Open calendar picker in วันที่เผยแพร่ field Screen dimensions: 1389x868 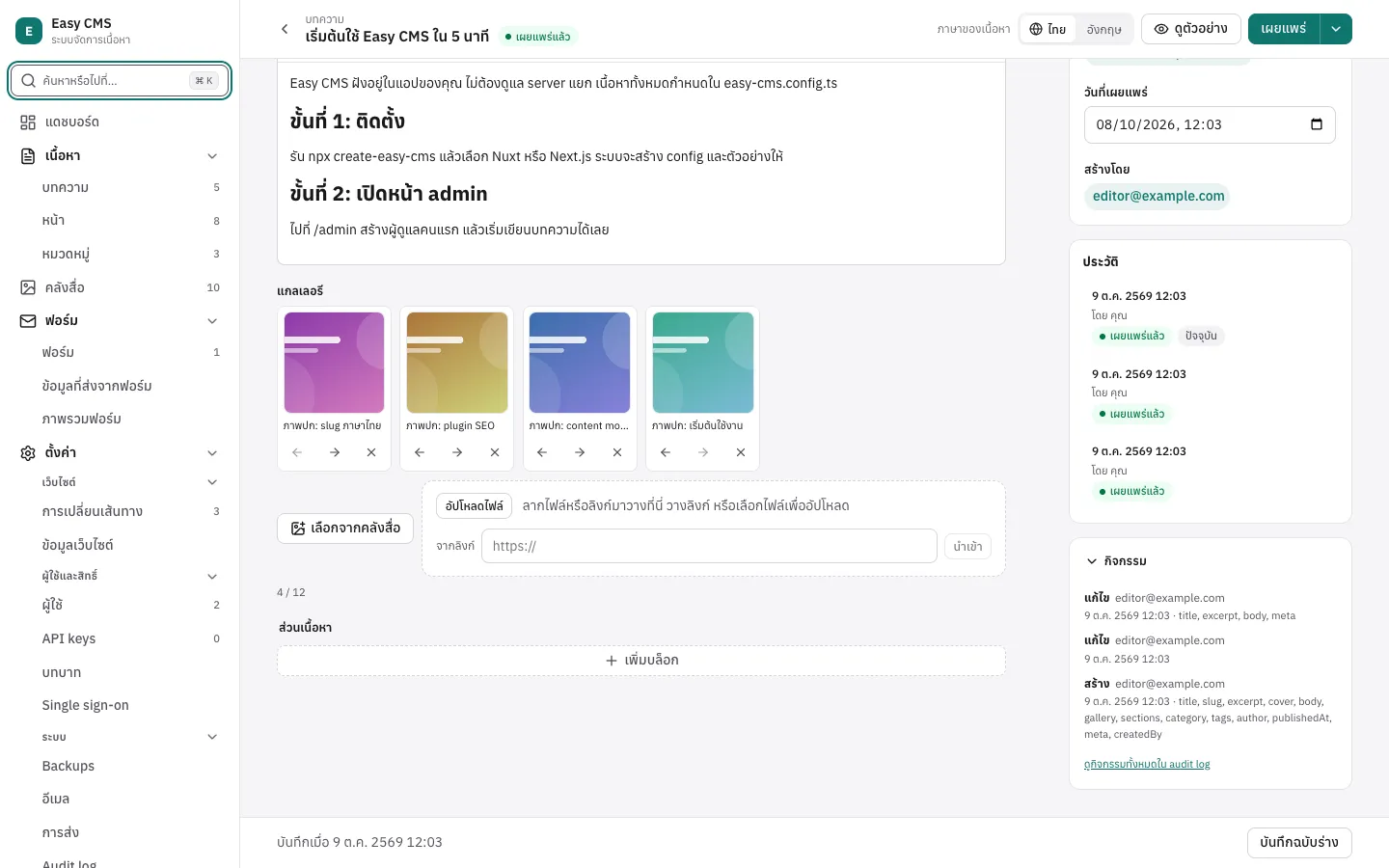[x=1317, y=124]
